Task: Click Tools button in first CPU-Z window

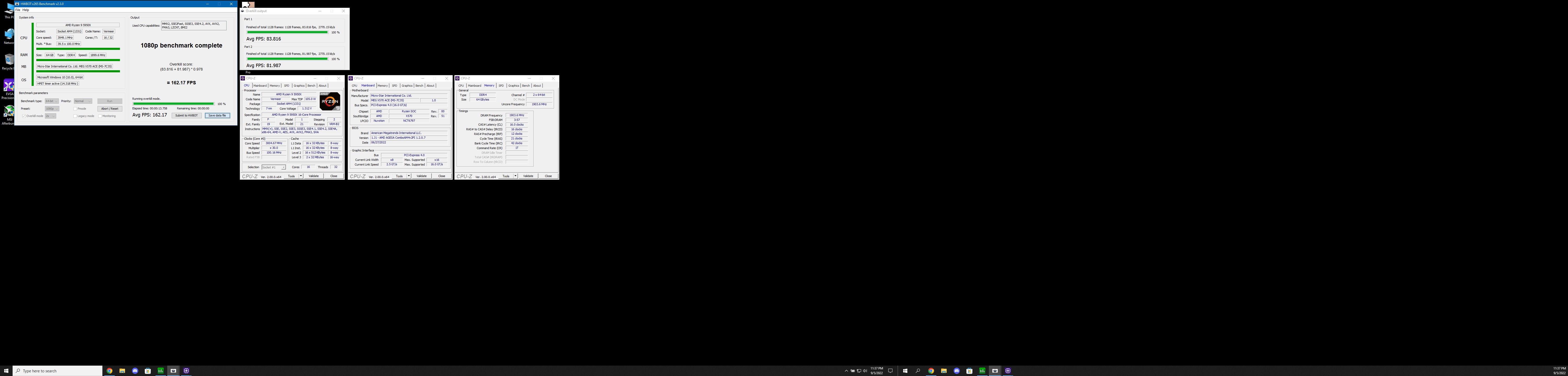Action: pos(292,176)
